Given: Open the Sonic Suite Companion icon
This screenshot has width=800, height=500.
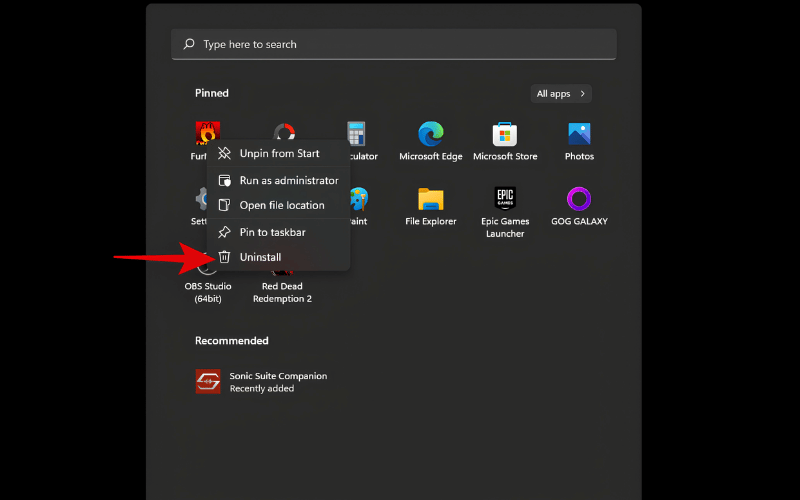Looking at the screenshot, I should click(x=208, y=382).
